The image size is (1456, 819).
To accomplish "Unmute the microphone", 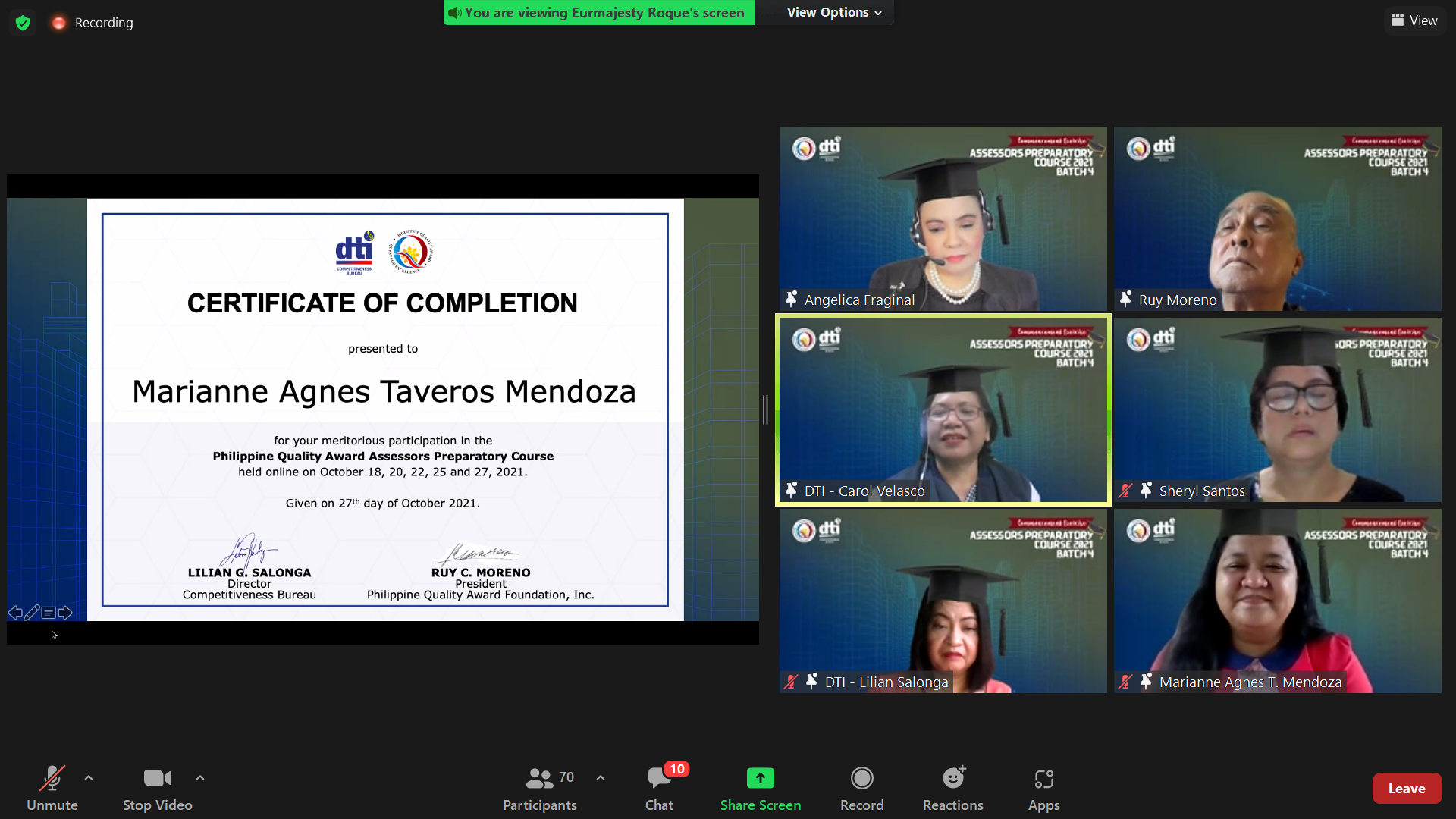I will pyautogui.click(x=52, y=789).
